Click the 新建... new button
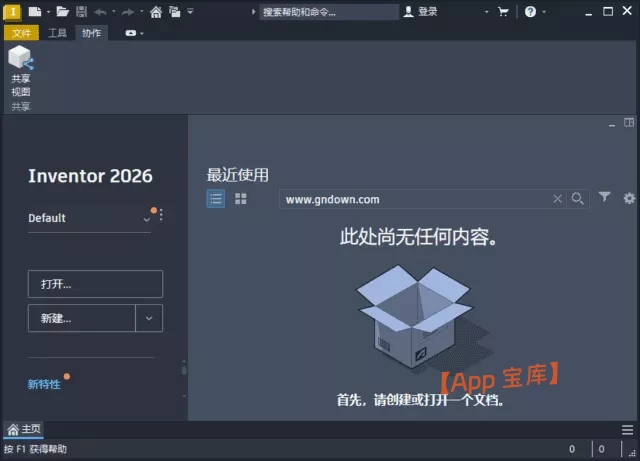The width and height of the screenshot is (640, 461). click(x=82, y=318)
